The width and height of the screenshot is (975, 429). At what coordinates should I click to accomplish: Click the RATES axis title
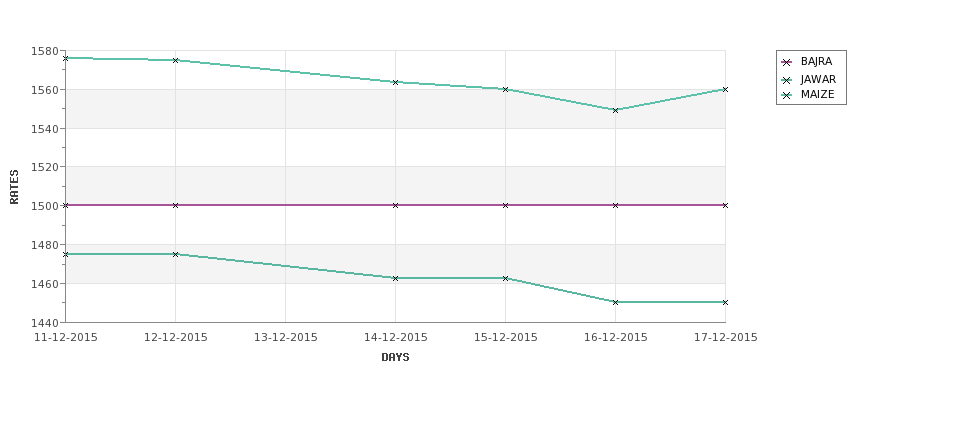[15, 187]
